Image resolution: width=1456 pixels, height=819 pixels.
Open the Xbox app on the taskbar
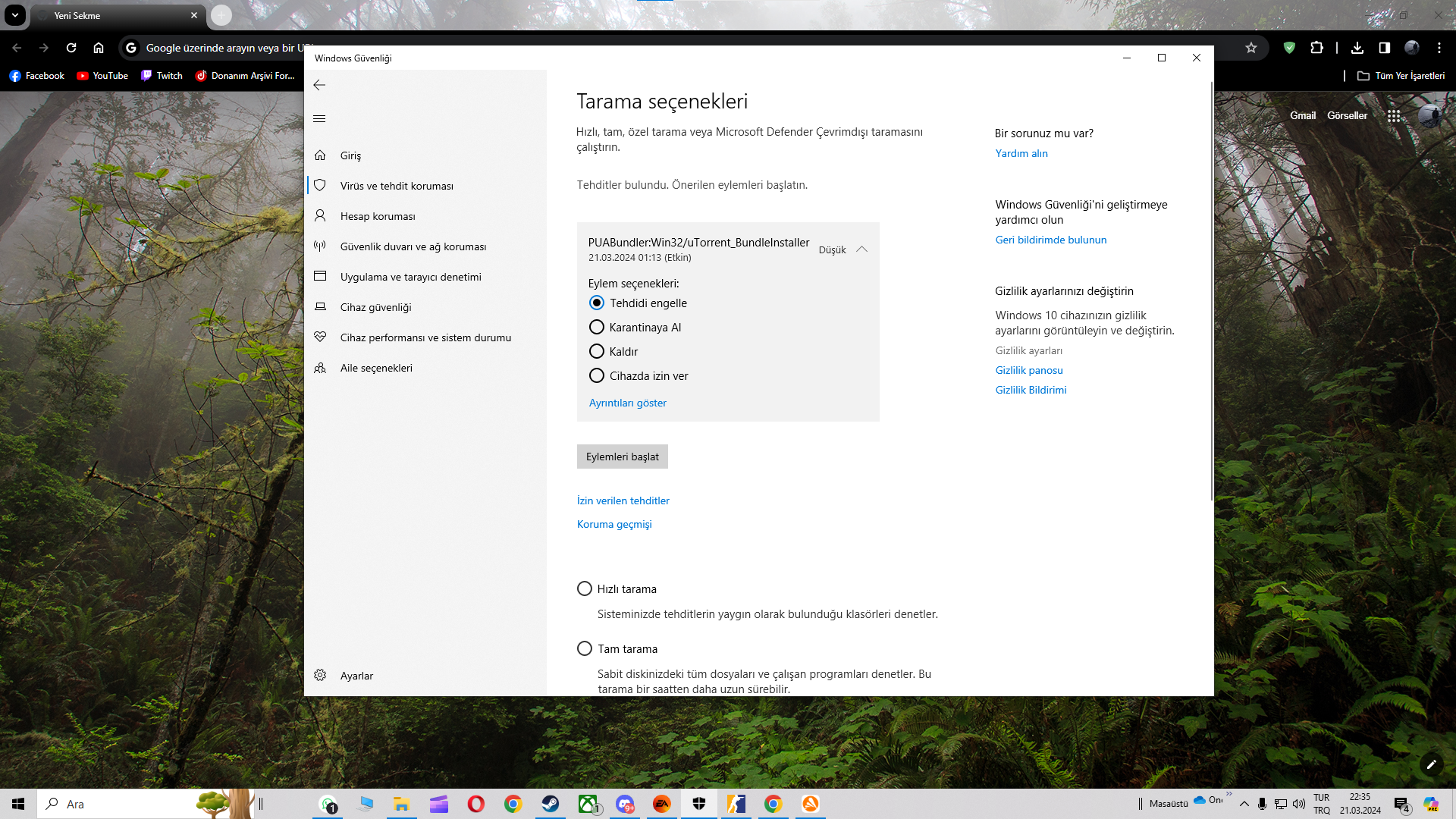[588, 804]
